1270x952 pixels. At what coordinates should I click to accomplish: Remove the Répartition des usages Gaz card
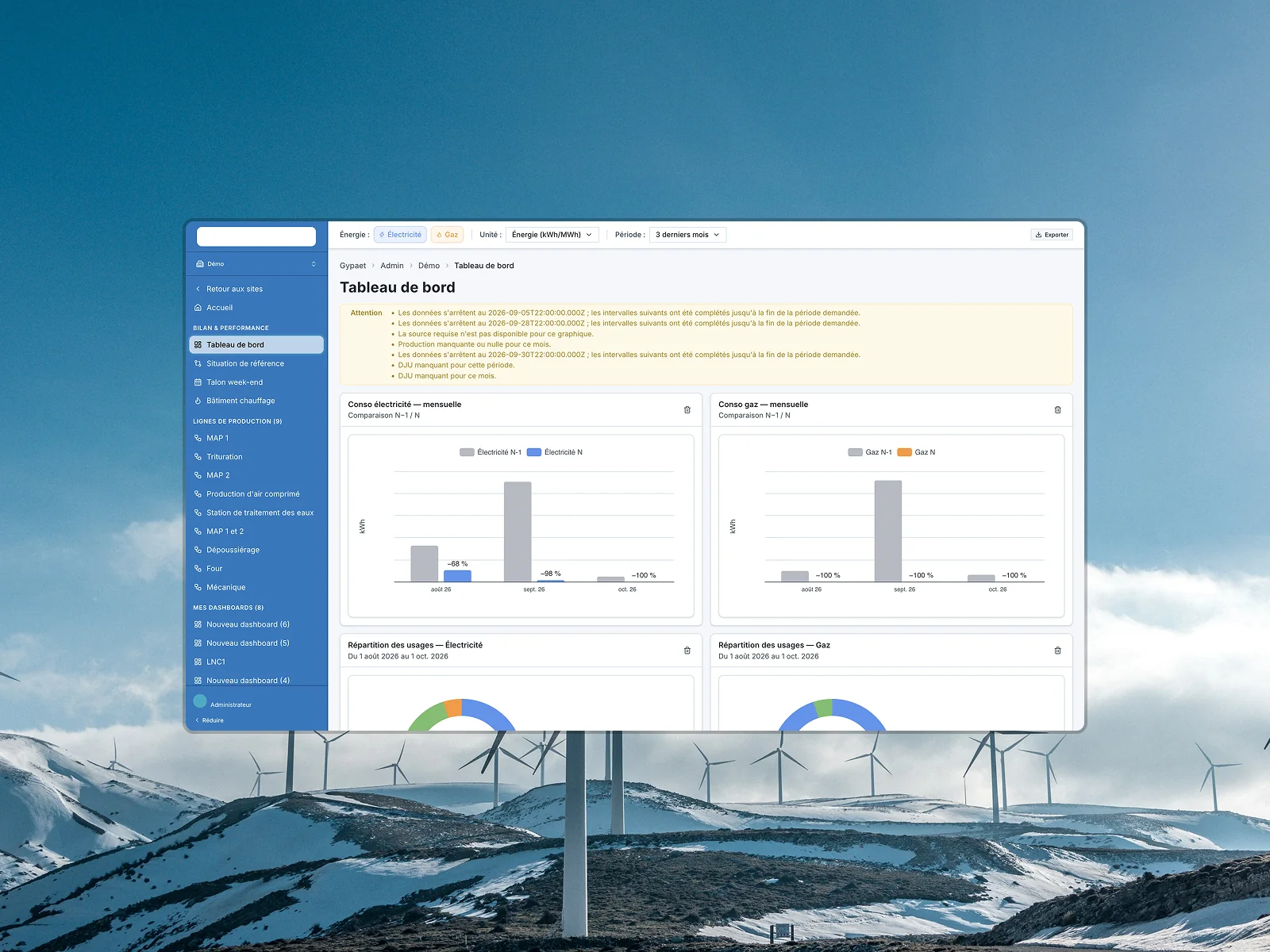pos(1057,651)
